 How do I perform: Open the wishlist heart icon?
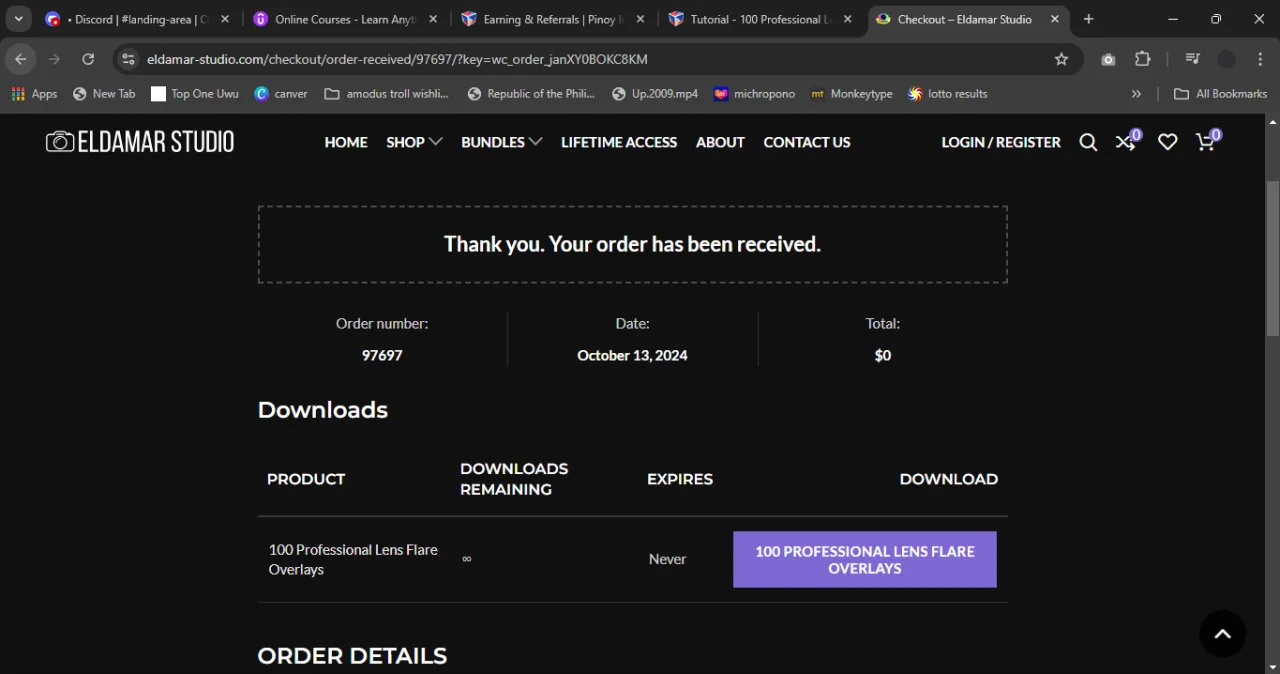pos(1167,142)
